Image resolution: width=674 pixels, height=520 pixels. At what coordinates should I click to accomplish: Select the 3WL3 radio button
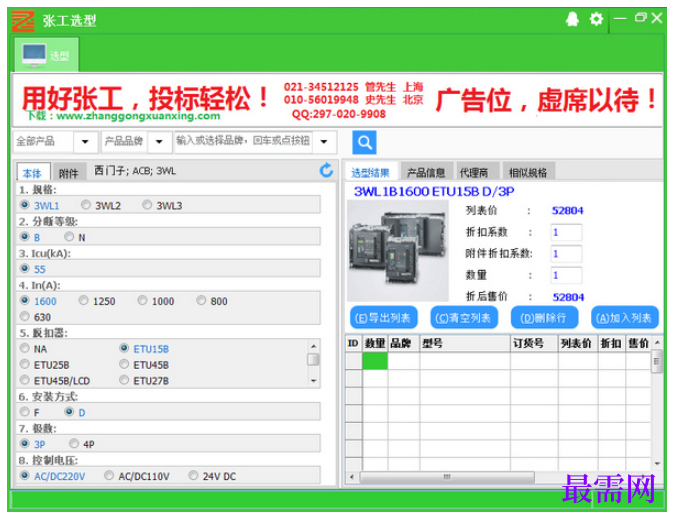point(147,205)
